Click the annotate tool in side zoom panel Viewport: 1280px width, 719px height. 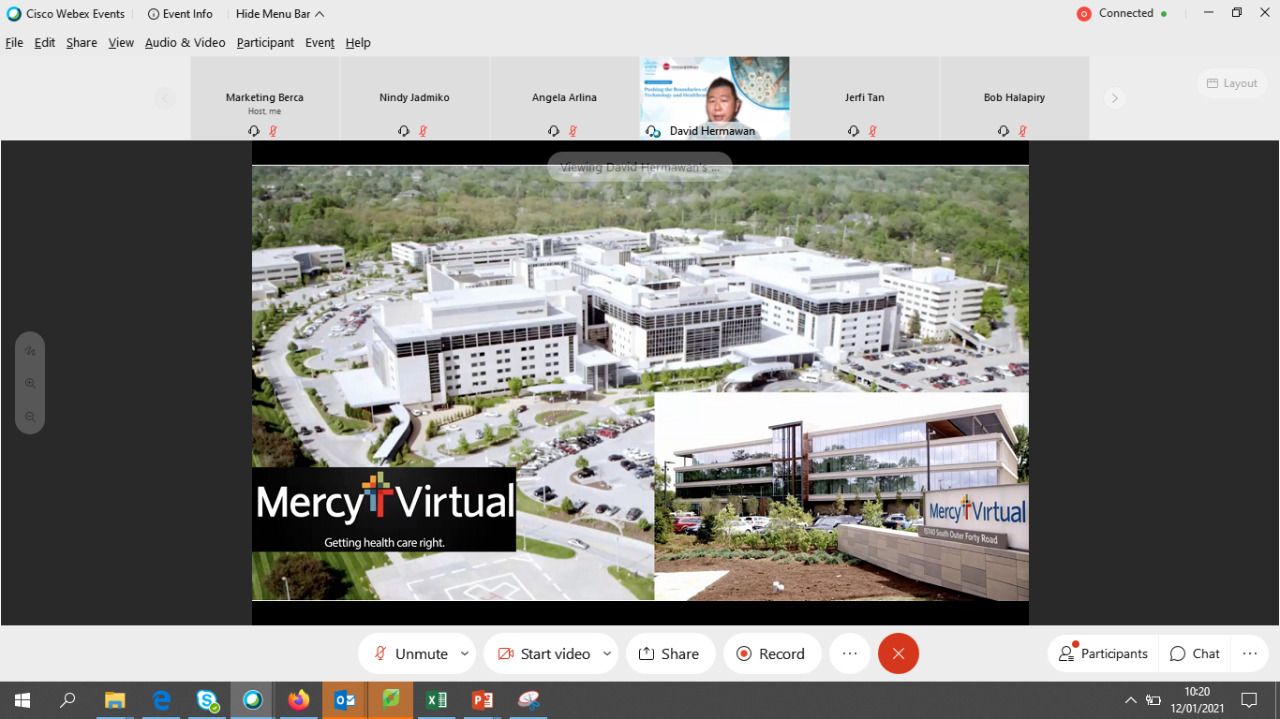pyautogui.click(x=30, y=351)
